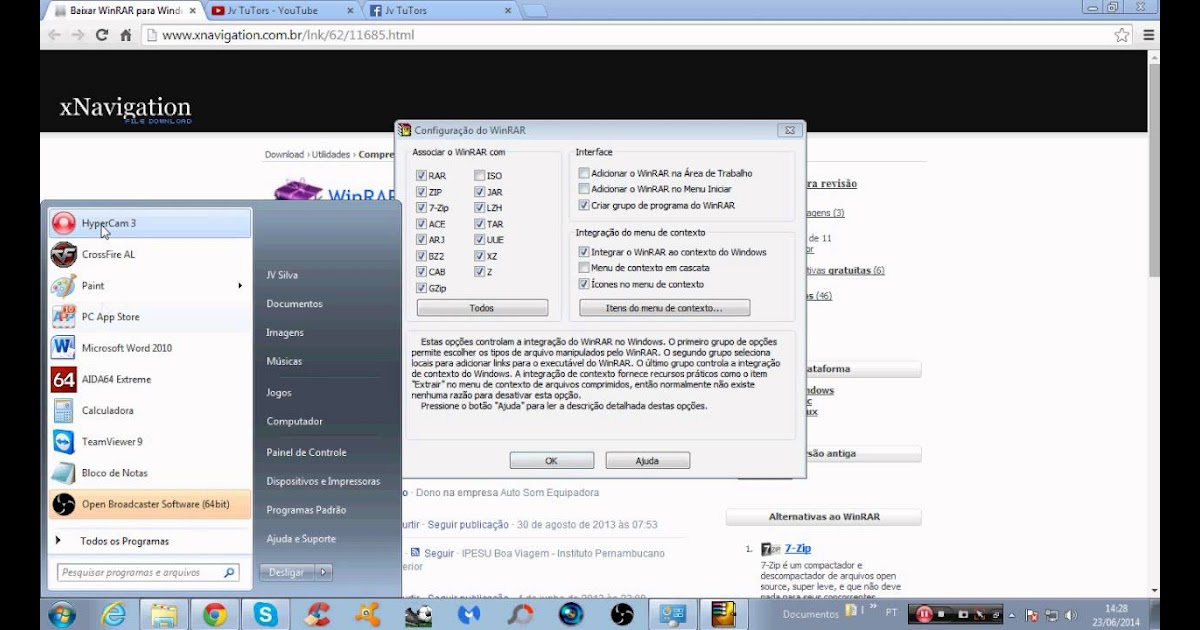Toggle the ZIP association checkbox
This screenshot has height=630, width=1200.
tap(422, 192)
